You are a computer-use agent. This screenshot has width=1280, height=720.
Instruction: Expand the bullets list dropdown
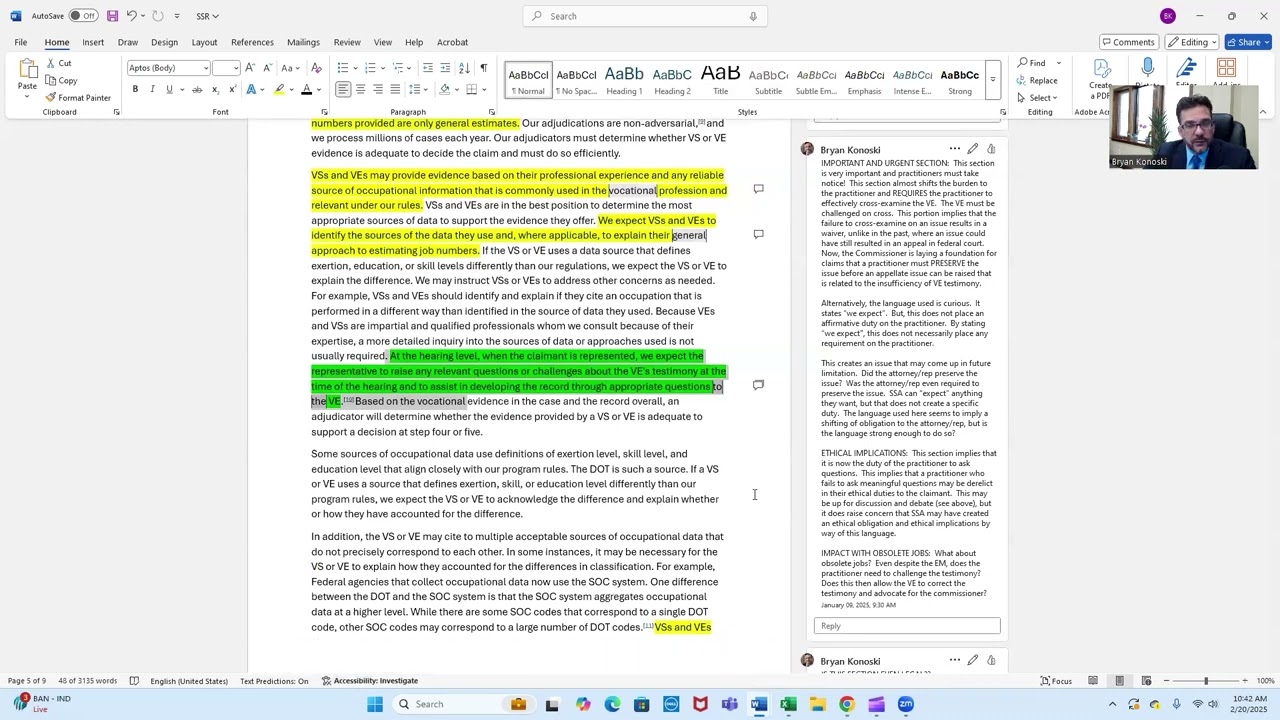tap(353, 68)
